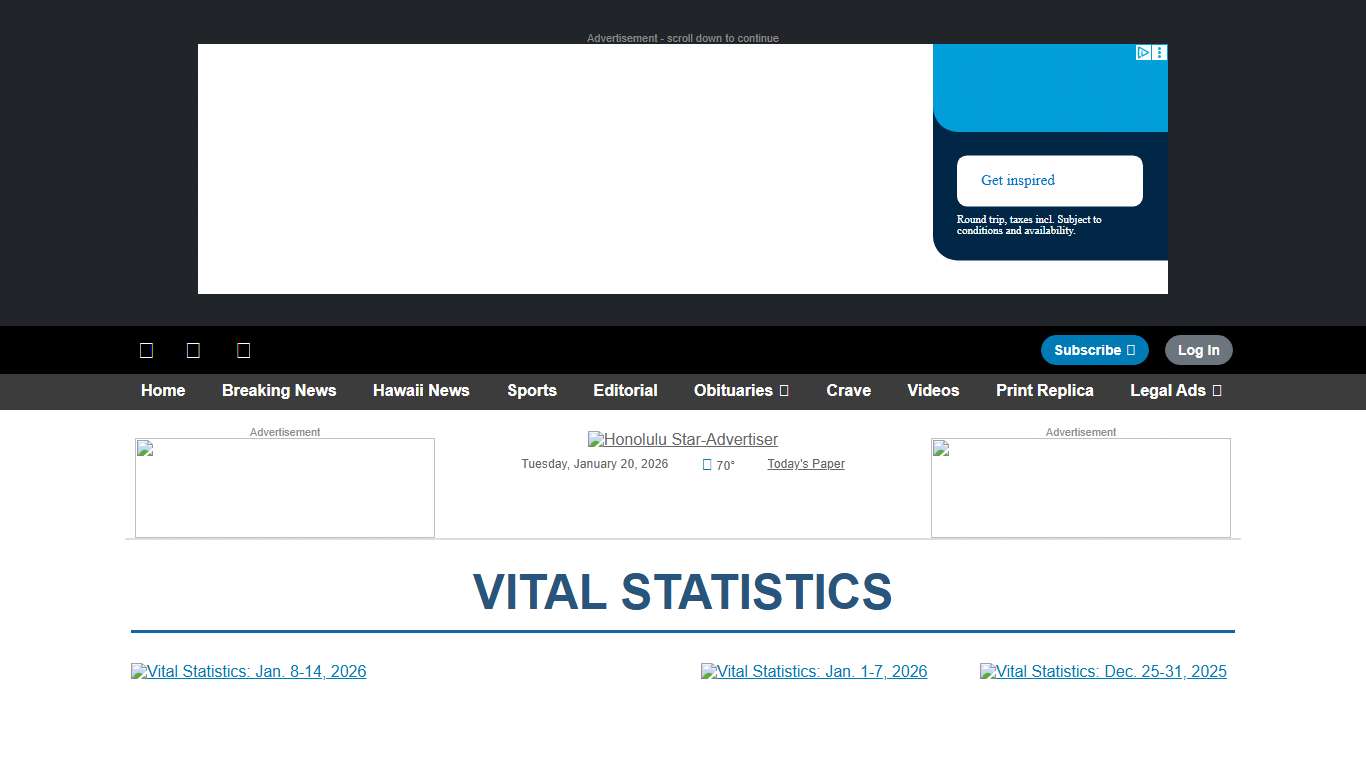1366x768 pixels.
Task: Go to the Sports section
Action: pyautogui.click(x=532, y=391)
